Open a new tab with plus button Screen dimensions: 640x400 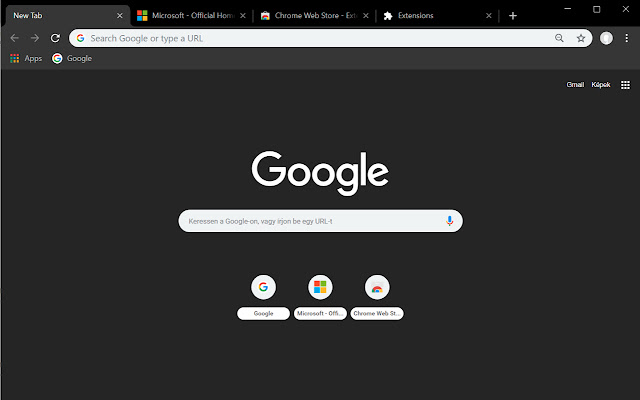[x=513, y=16]
